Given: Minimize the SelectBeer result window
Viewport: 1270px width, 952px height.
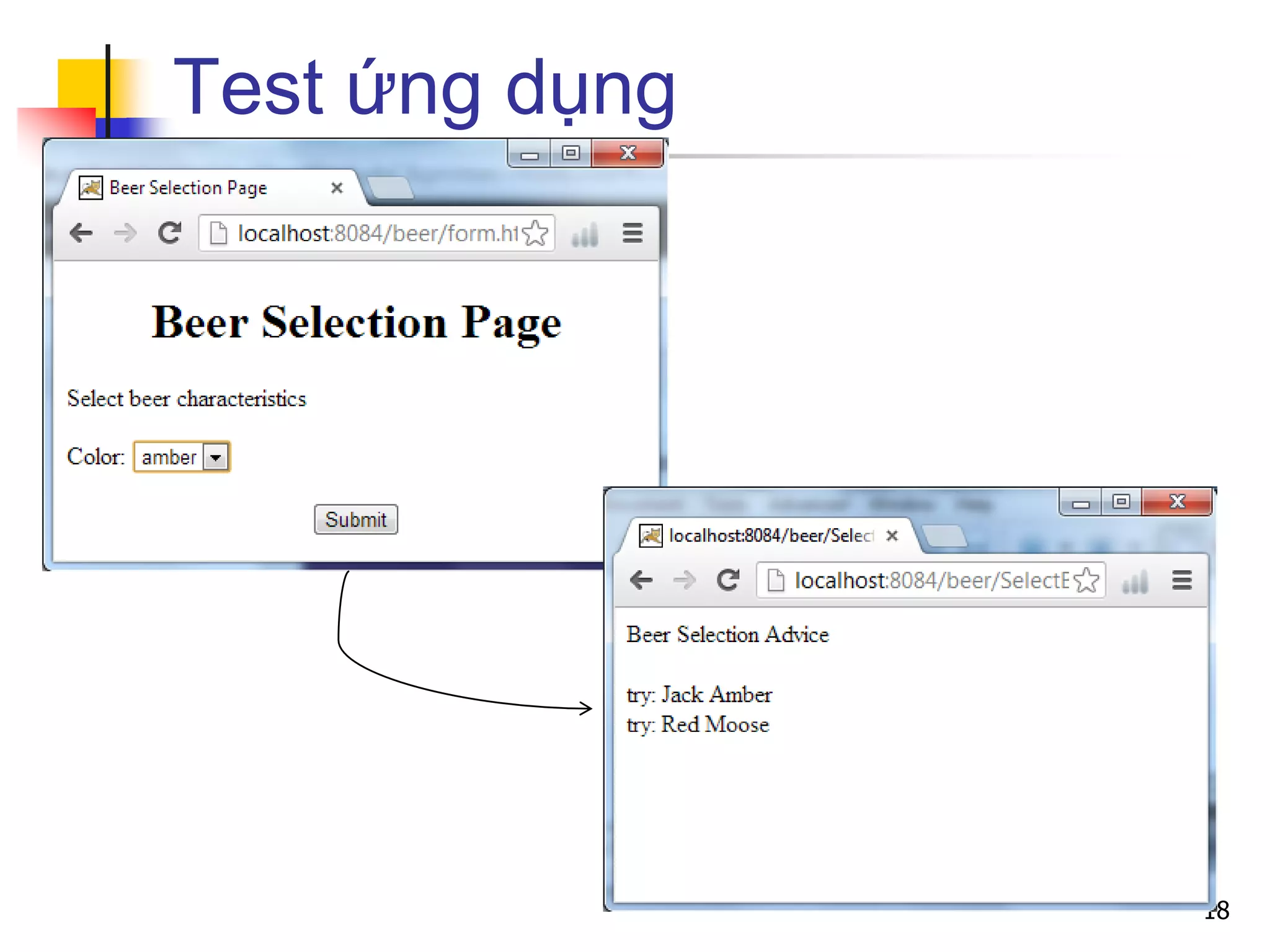Looking at the screenshot, I should tap(1081, 503).
